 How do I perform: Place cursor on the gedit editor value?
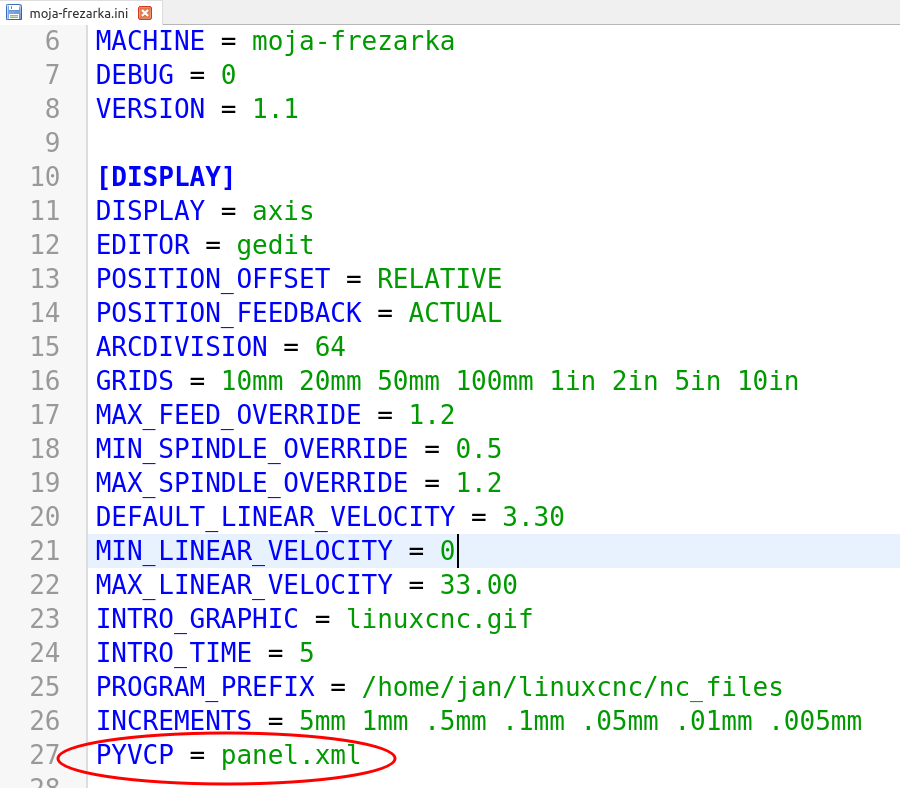coord(275,245)
